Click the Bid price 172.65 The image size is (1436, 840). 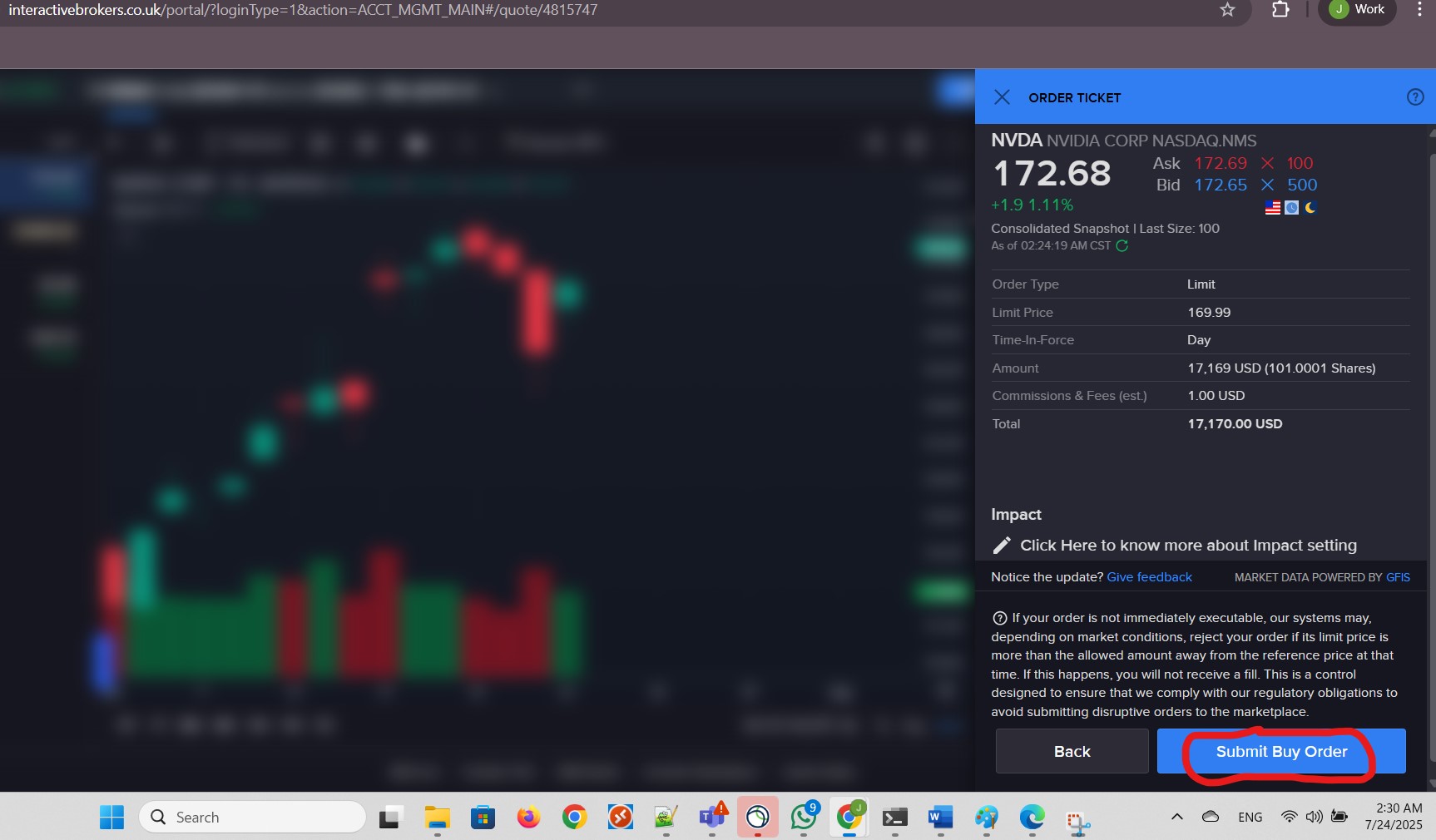[1221, 185]
